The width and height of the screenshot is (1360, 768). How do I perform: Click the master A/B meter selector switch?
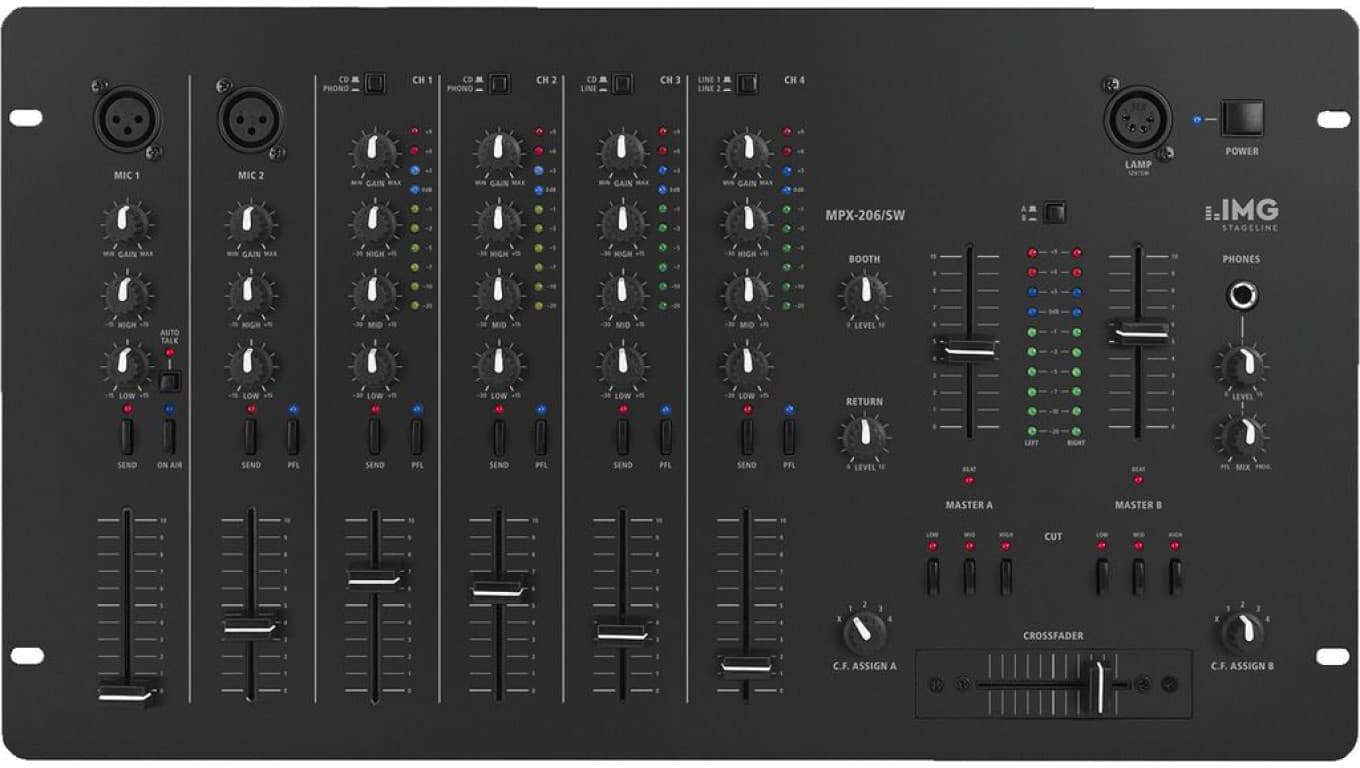click(1053, 213)
